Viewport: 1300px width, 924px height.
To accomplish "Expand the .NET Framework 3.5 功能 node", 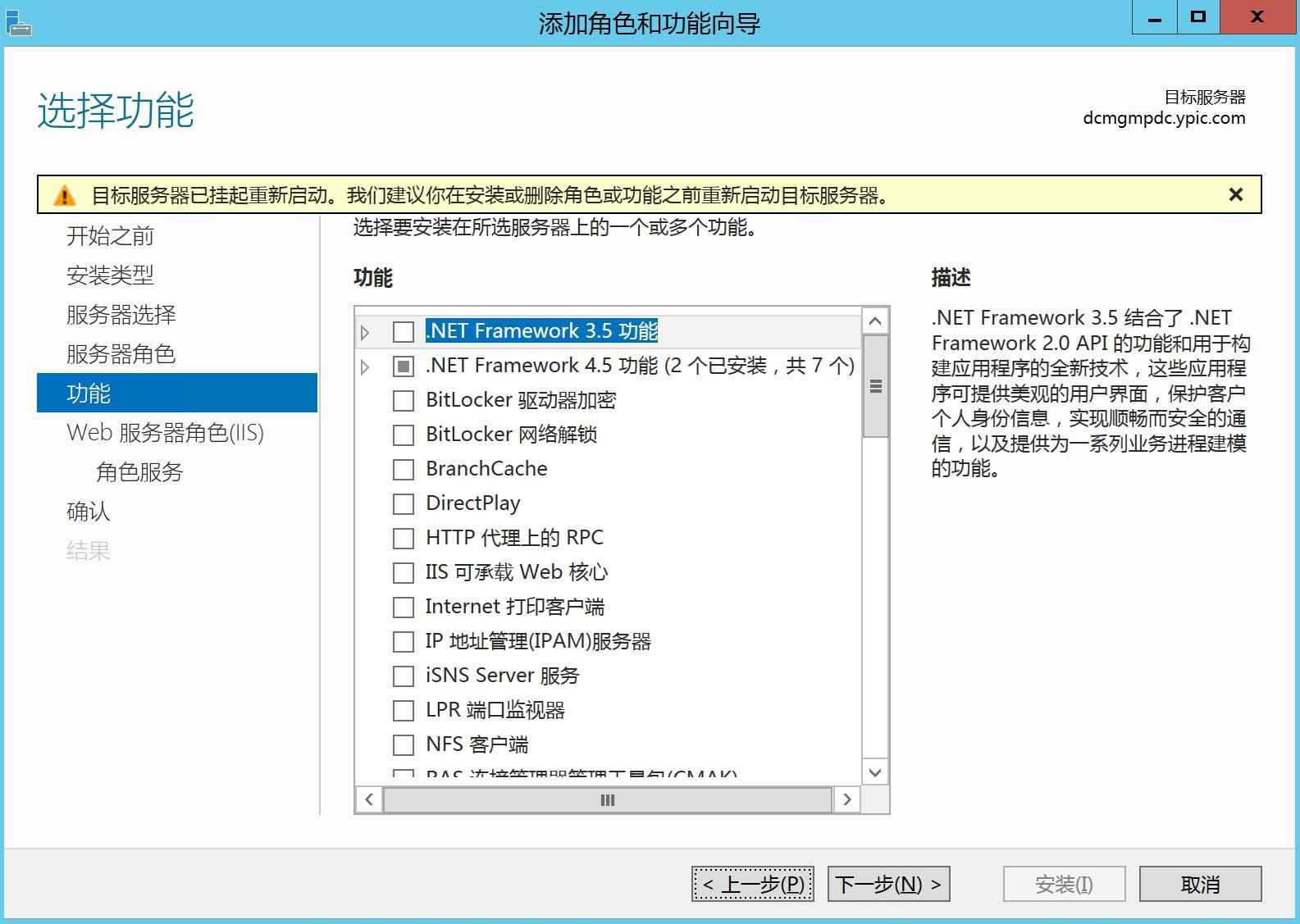I will tap(365, 332).
